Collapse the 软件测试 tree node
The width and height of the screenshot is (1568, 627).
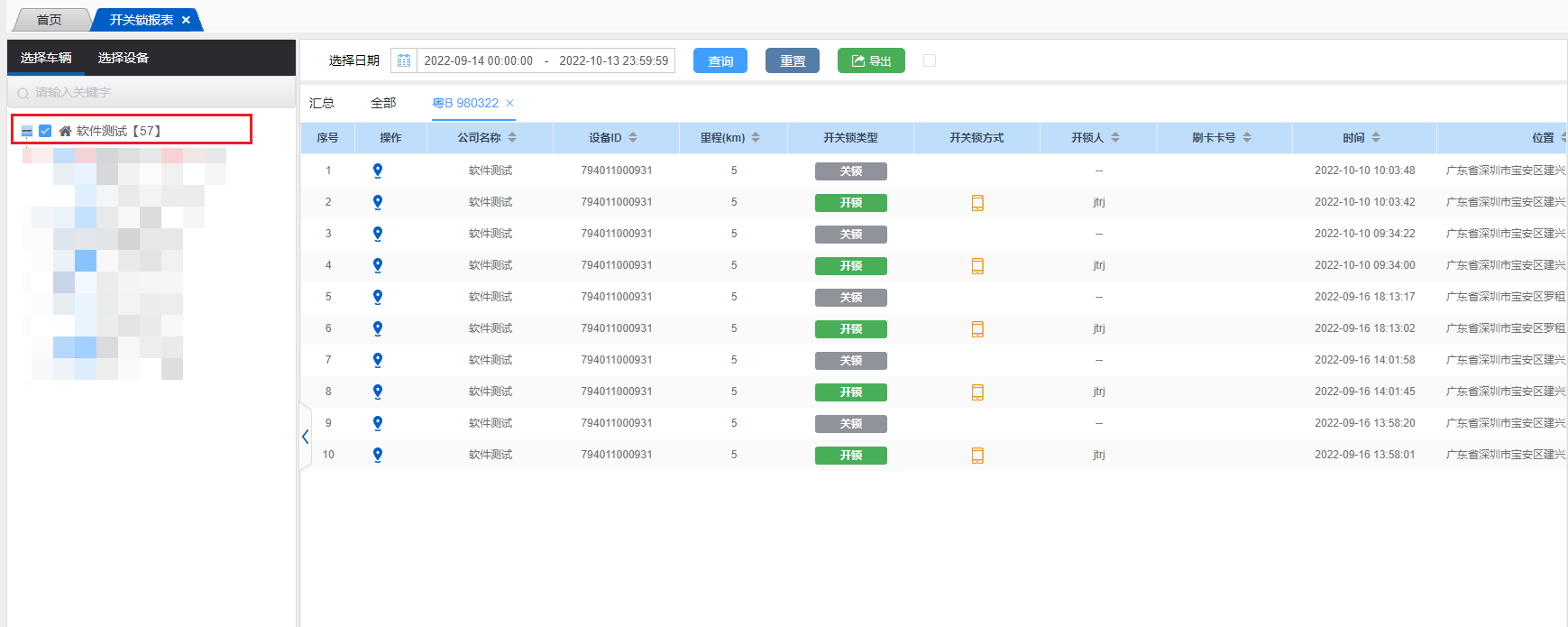tap(27, 132)
